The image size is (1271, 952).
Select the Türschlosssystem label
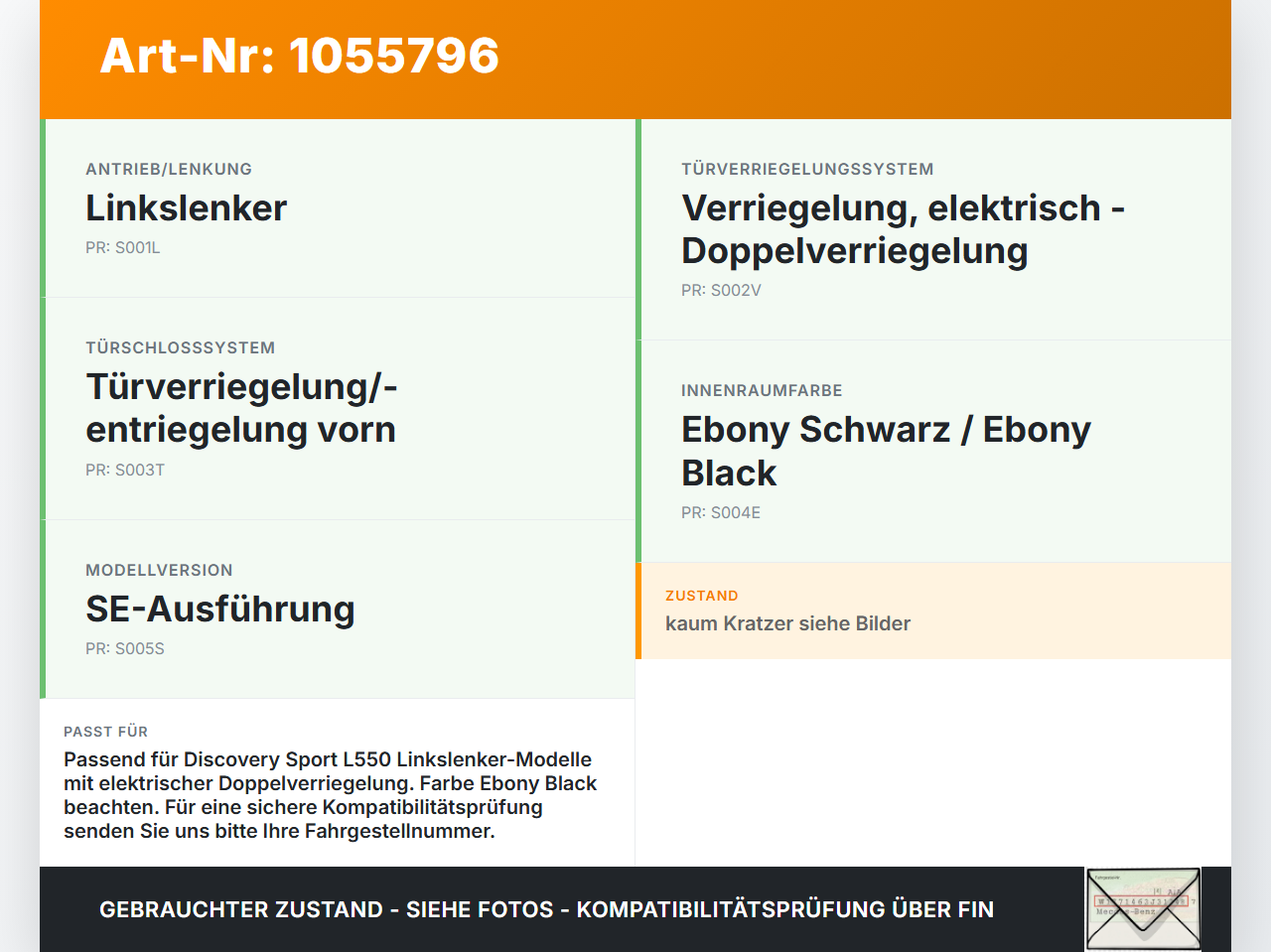[x=181, y=347]
